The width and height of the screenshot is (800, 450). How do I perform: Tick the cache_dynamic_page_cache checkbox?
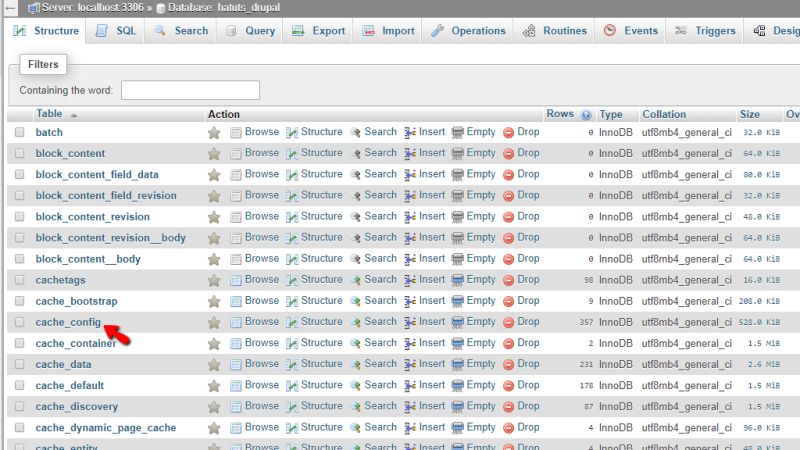tap(19, 428)
